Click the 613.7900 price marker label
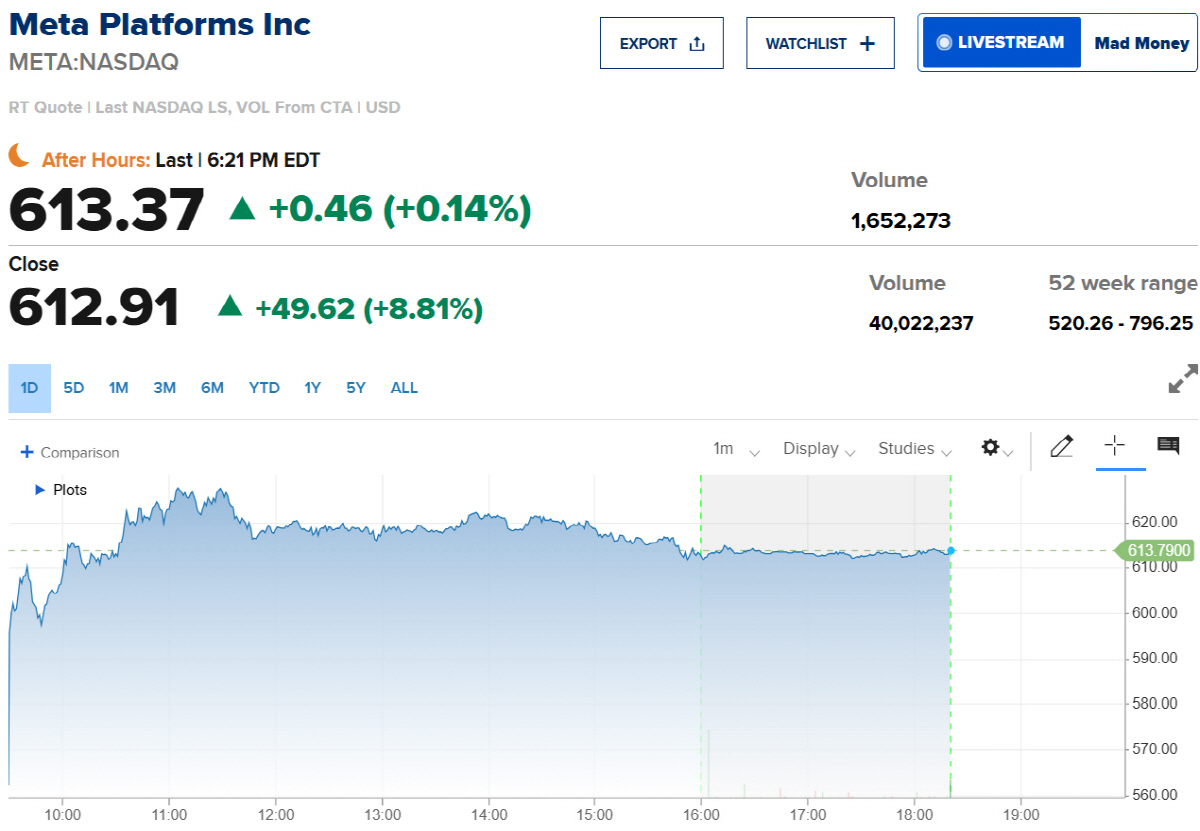The image size is (1200, 831). (x=1157, y=550)
